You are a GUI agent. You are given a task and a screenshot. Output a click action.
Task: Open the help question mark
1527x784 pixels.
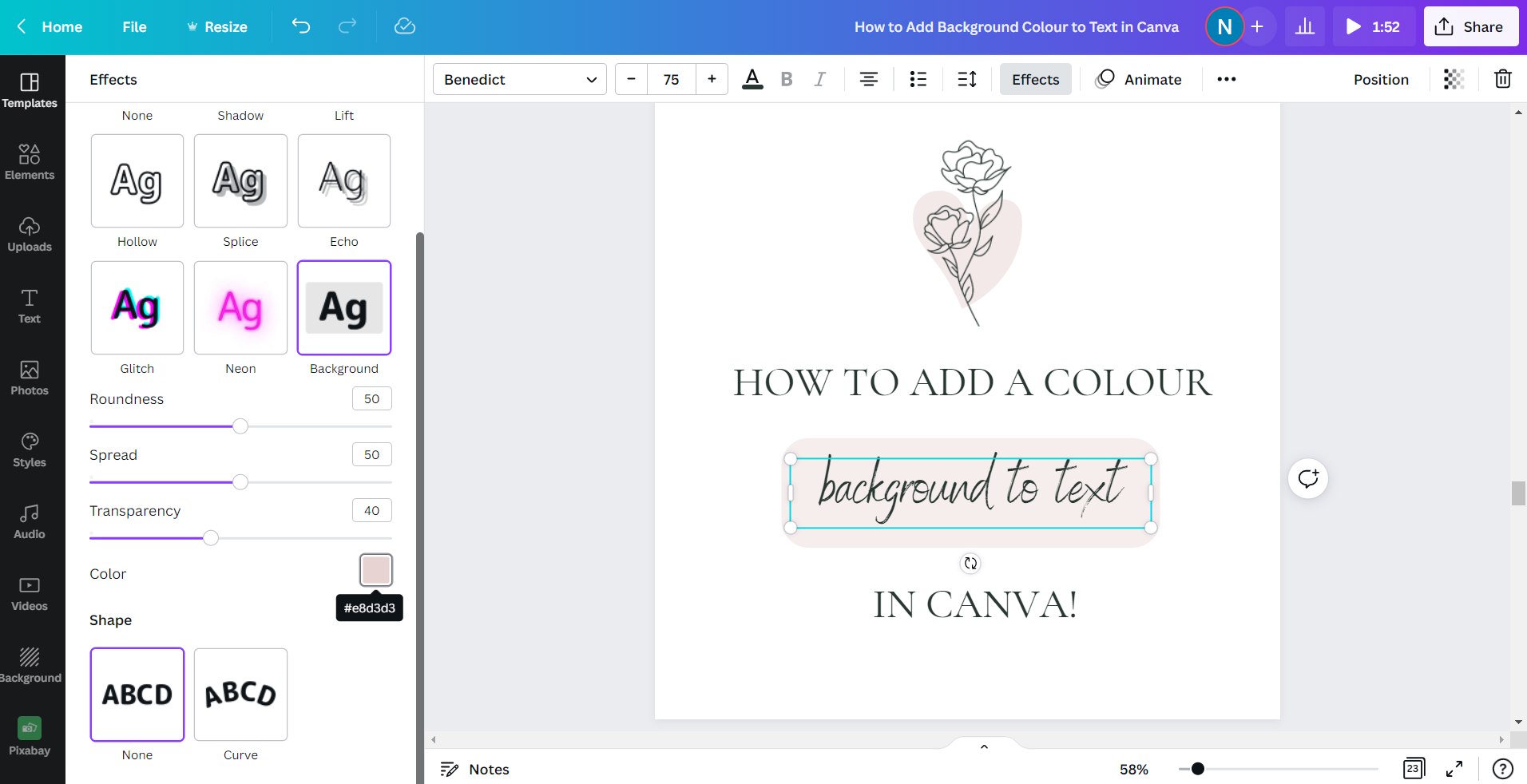[x=1502, y=769]
